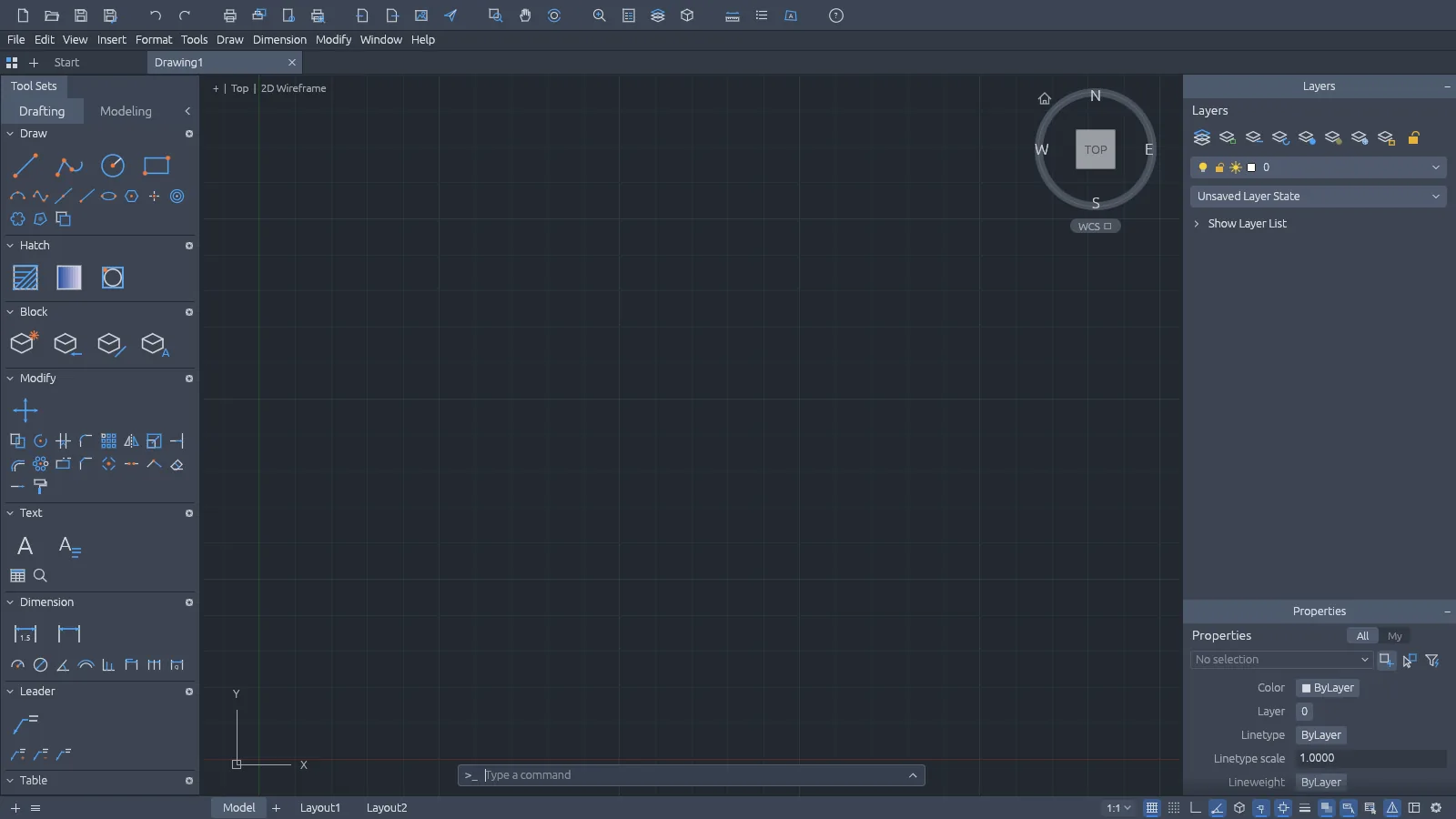The image size is (1456, 819).
Task: Open the Dimension menu
Action: [279, 39]
